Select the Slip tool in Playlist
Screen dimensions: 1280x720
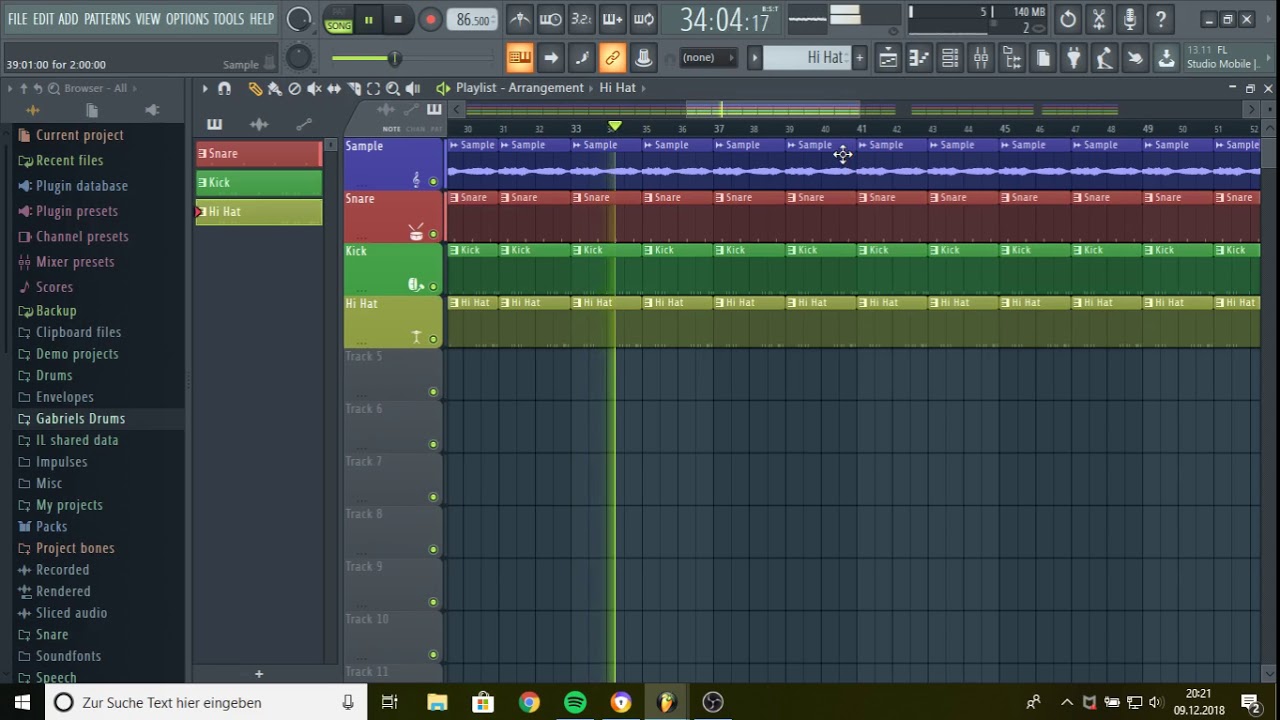coord(334,89)
